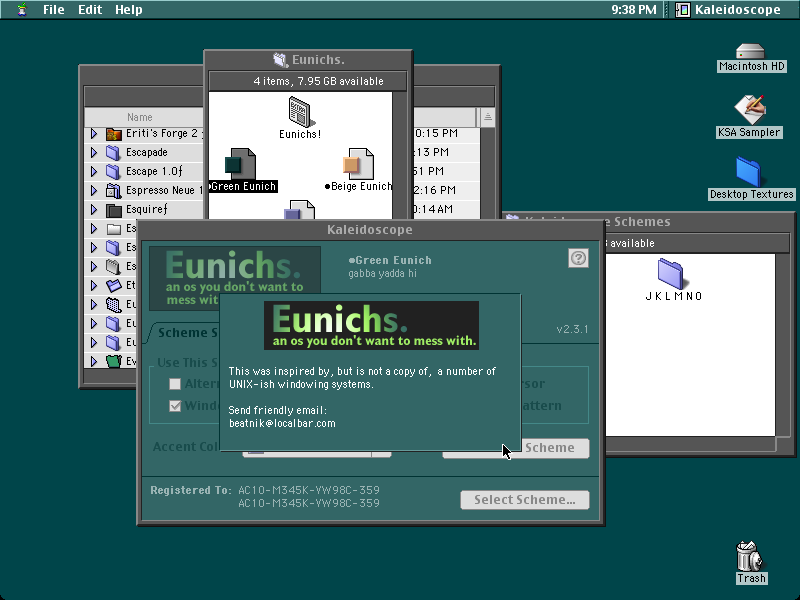The width and height of the screenshot is (800, 600).
Task: Uncheck the Wind... checkbox in Kaleidoscope
Action: click(x=175, y=406)
